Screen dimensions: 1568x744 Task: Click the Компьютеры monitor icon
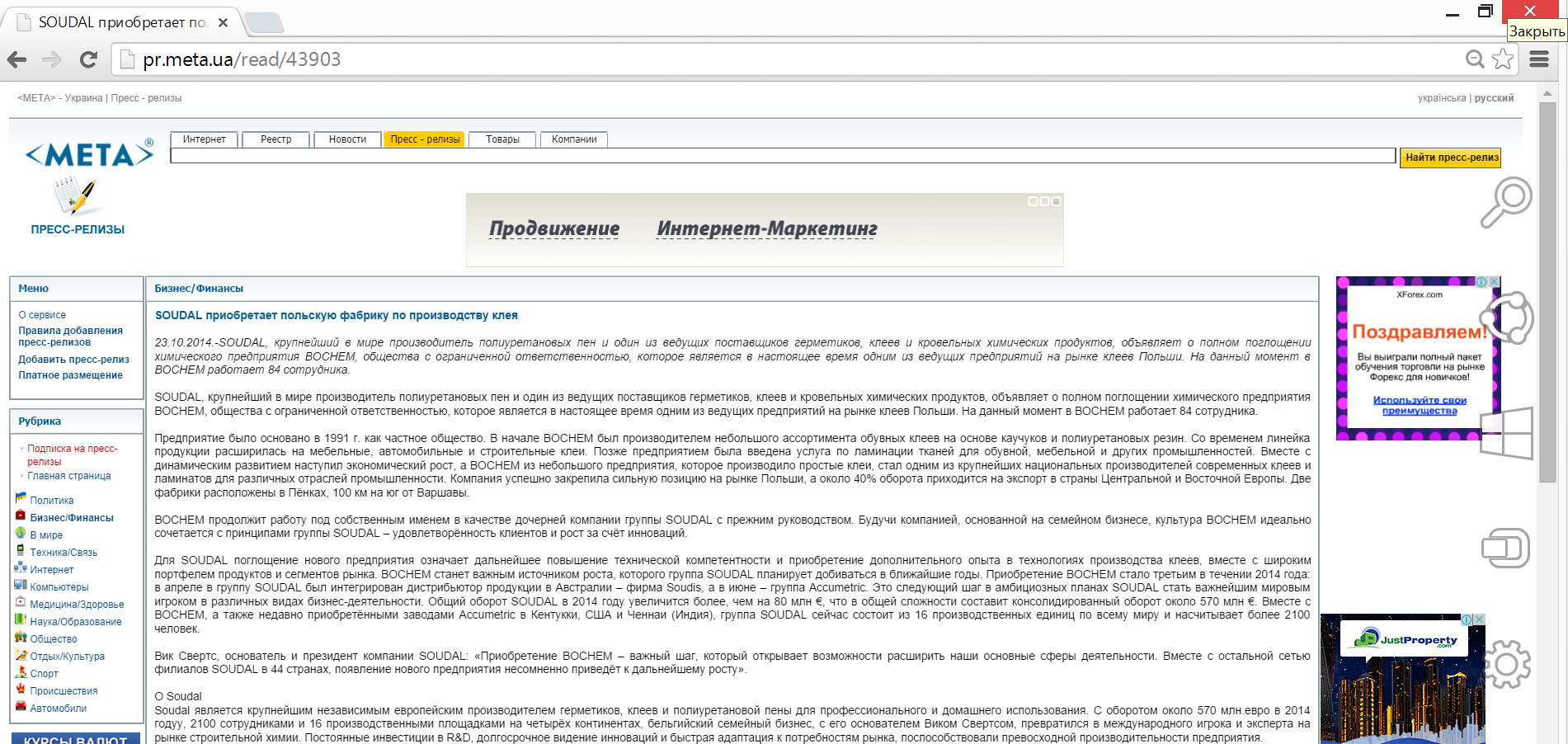point(21,585)
